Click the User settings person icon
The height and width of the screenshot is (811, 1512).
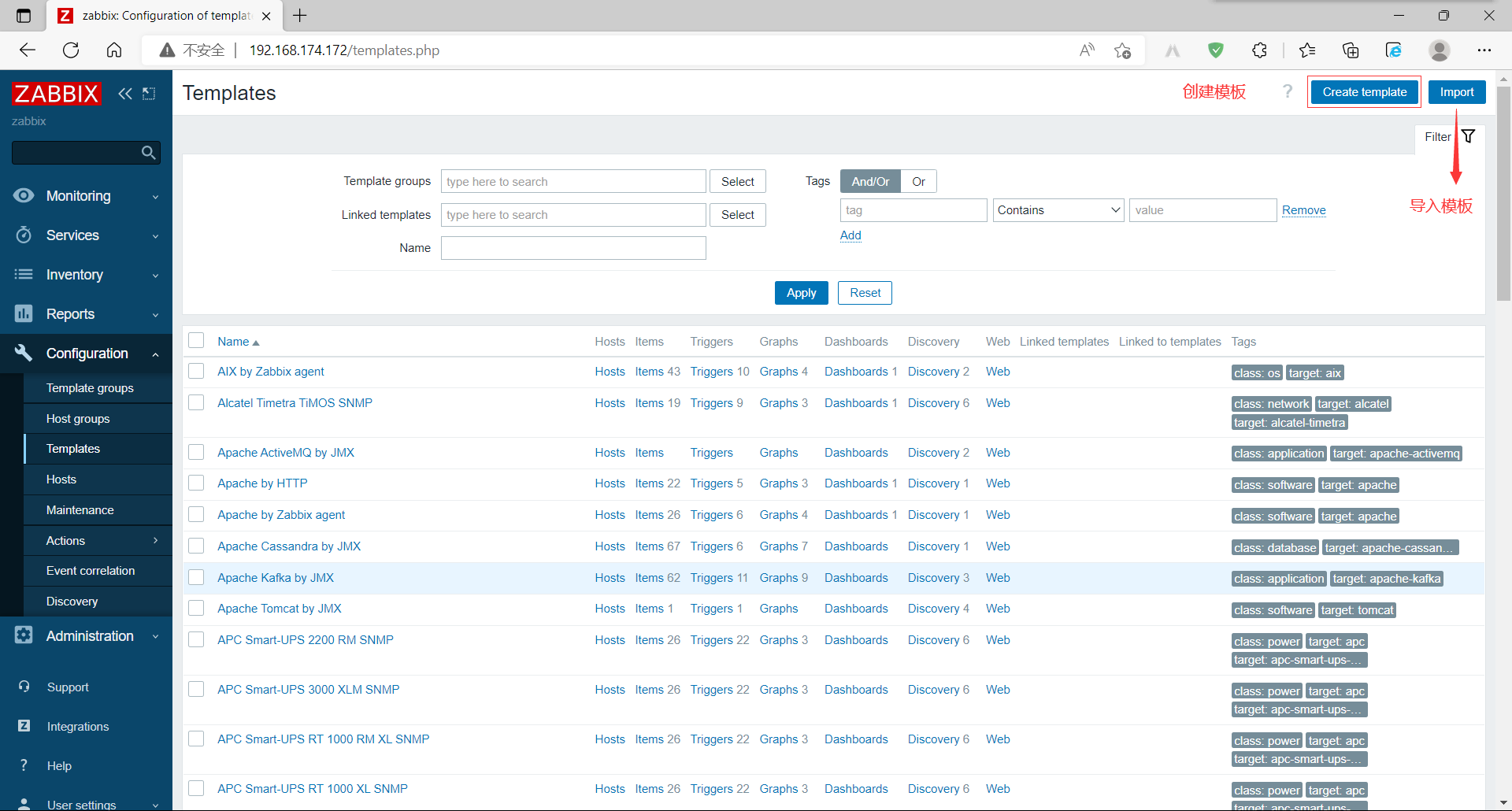(x=24, y=804)
